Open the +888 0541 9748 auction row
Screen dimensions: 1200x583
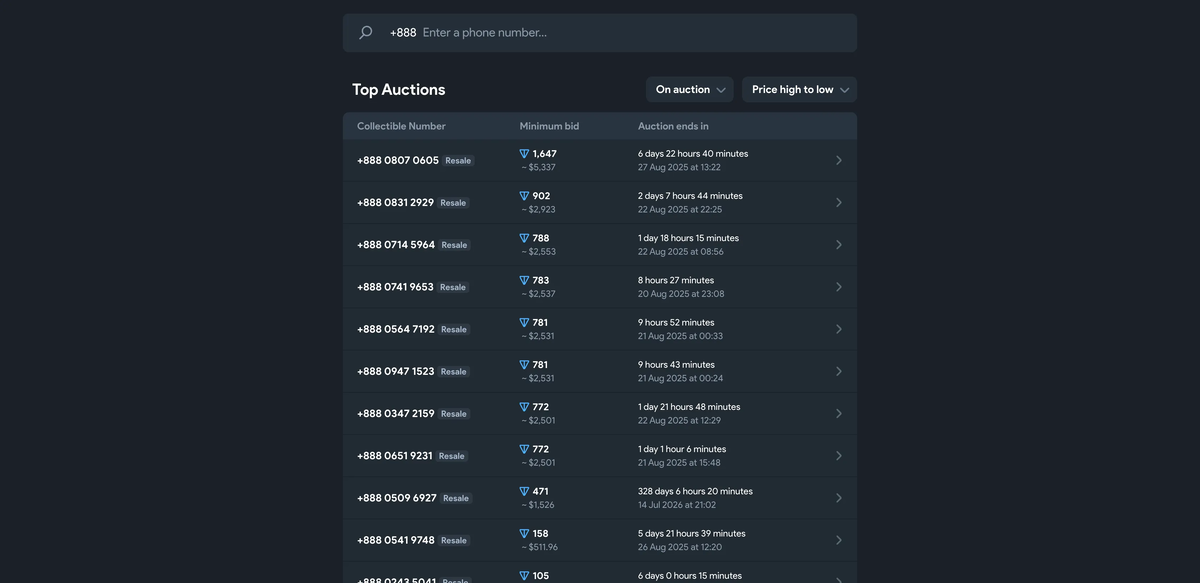tap(396, 541)
